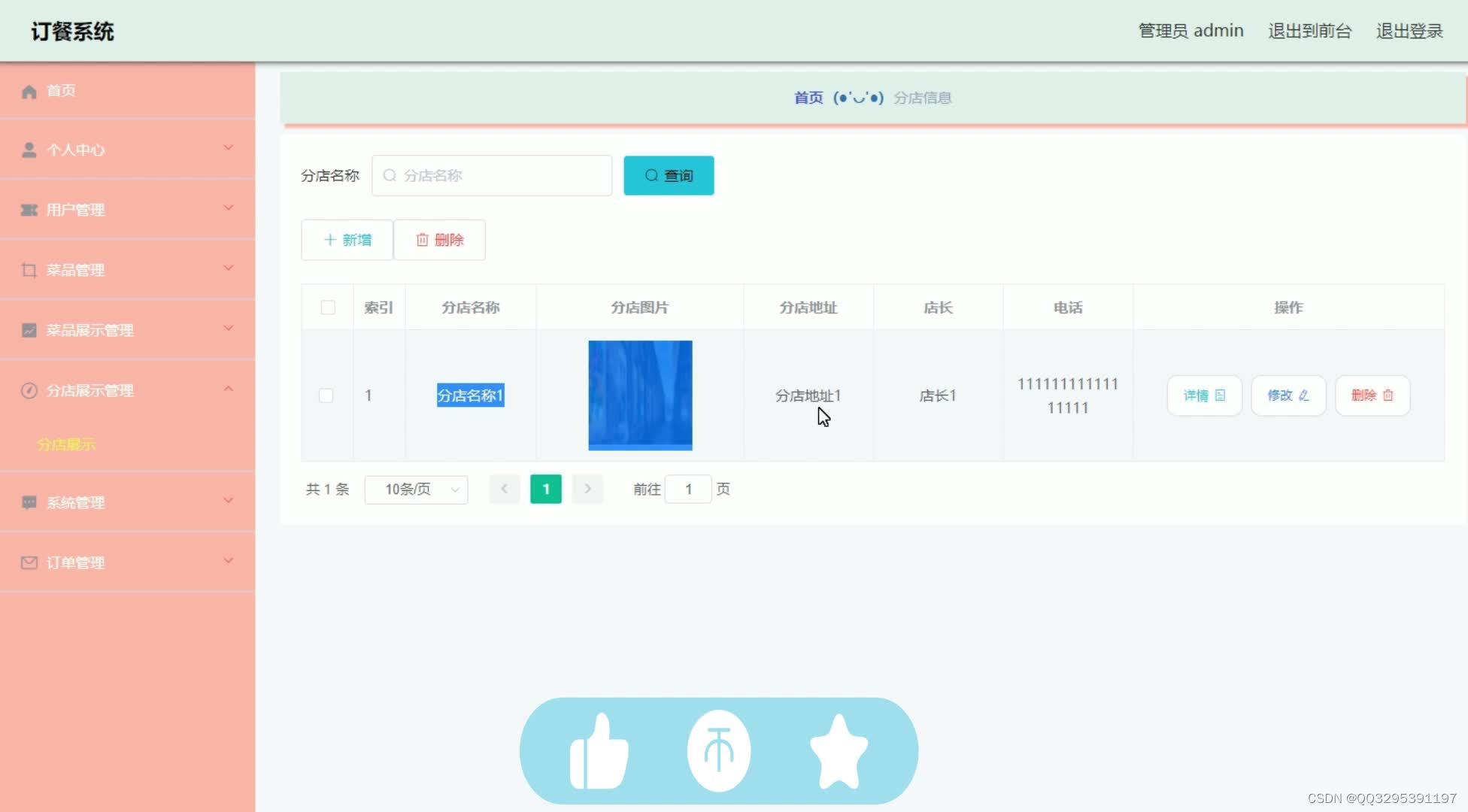Click the thumbs-up like icon
Image resolution: width=1468 pixels, height=812 pixels.
(x=599, y=751)
